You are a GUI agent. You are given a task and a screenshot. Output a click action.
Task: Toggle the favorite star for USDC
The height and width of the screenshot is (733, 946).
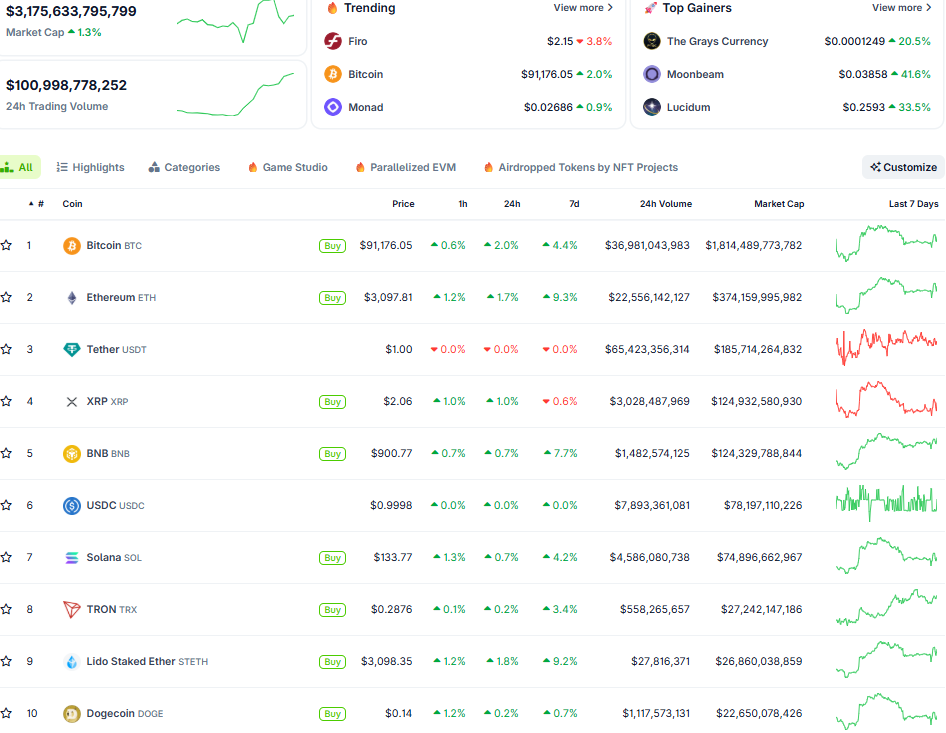[7, 506]
